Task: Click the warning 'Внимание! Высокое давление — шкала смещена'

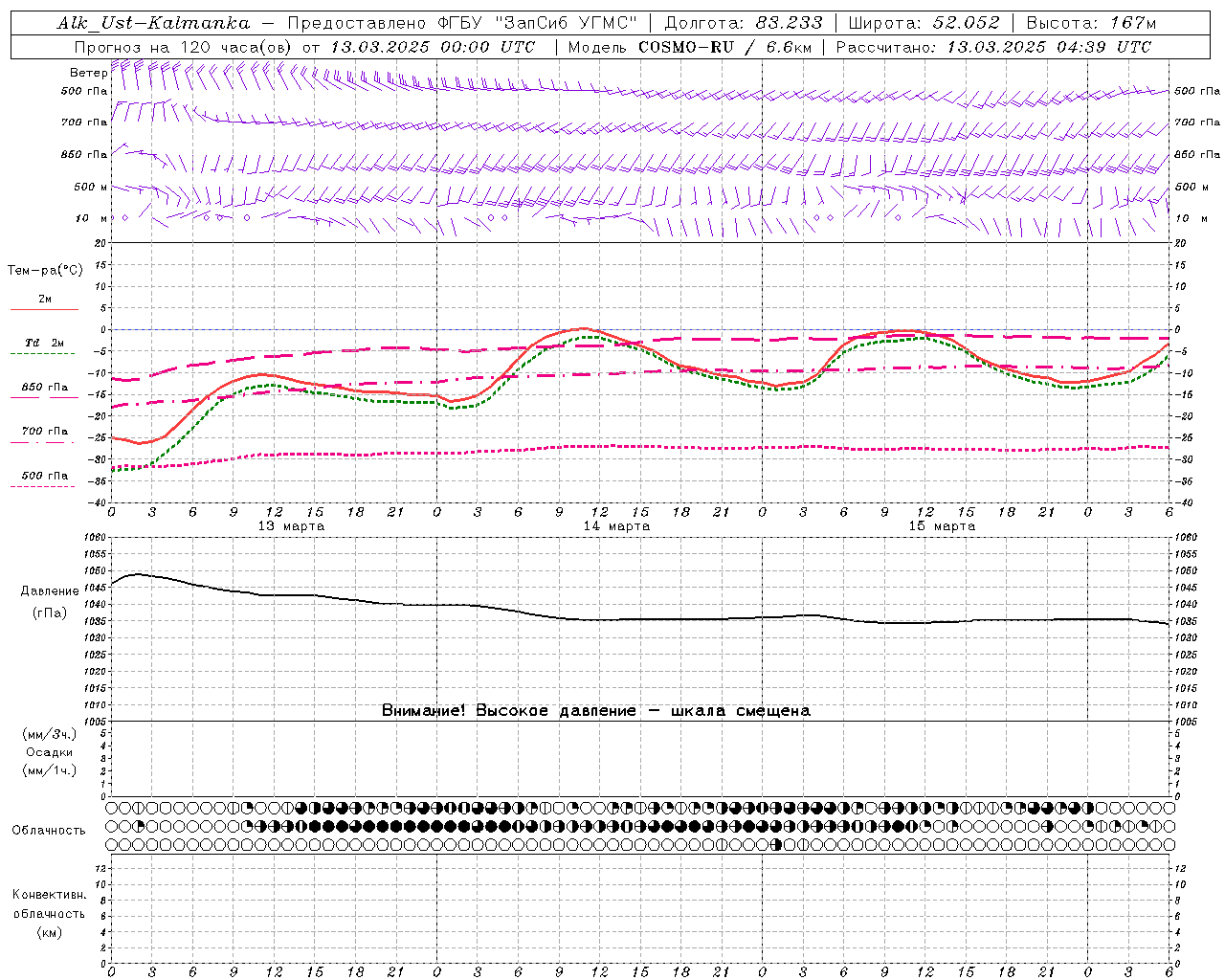Action: click(x=596, y=711)
